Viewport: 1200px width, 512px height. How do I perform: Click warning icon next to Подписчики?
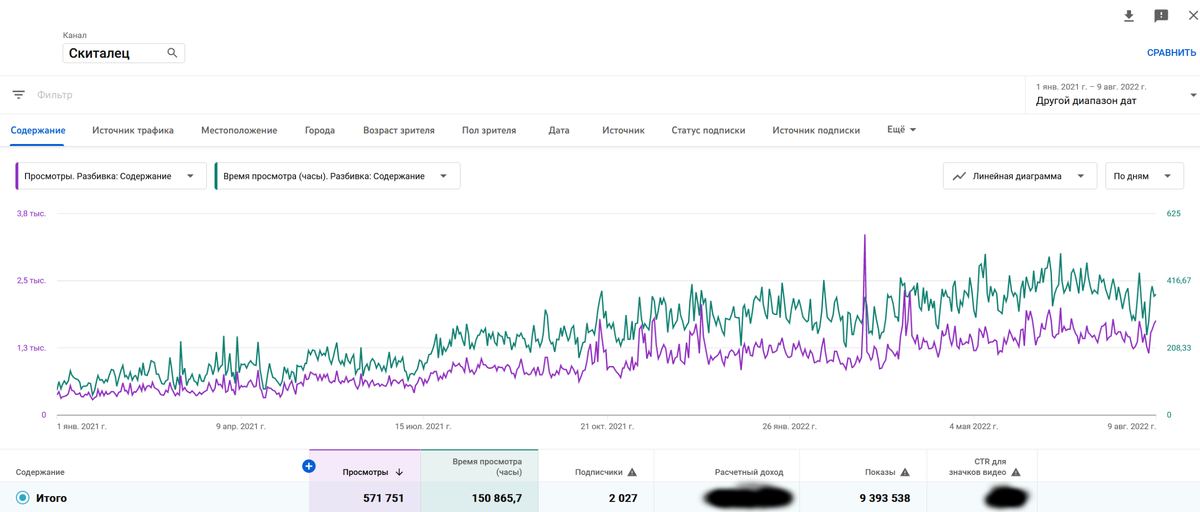(x=632, y=472)
